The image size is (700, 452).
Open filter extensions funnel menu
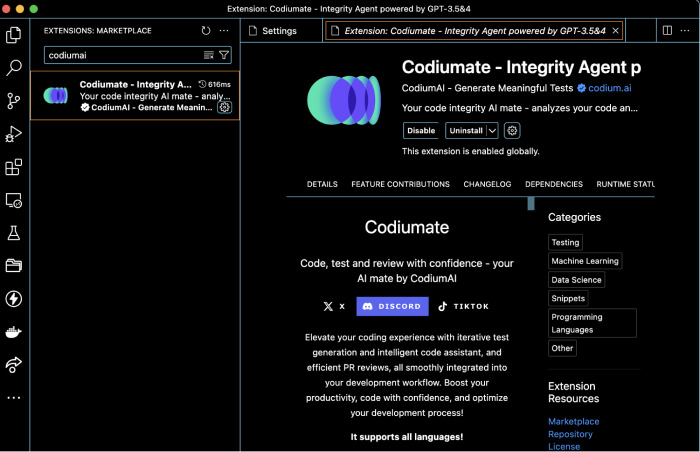pyautogui.click(x=224, y=55)
